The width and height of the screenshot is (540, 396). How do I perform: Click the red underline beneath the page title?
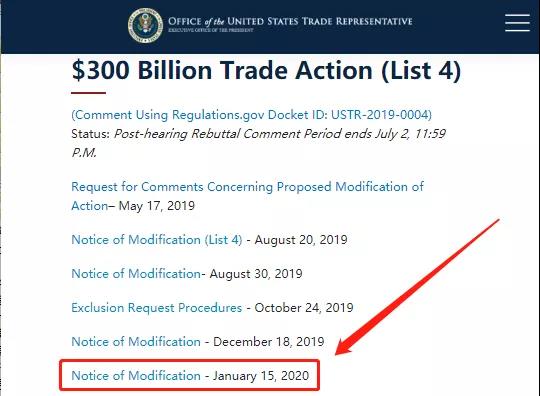point(88,93)
